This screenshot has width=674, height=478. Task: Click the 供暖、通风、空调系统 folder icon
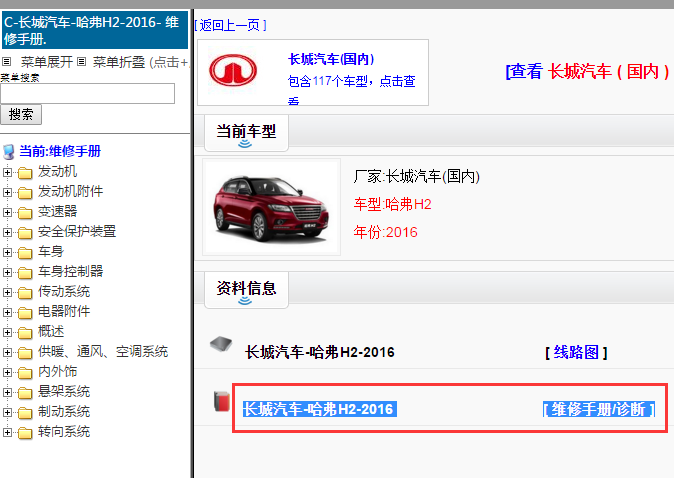pyautogui.click(x=25, y=352)
